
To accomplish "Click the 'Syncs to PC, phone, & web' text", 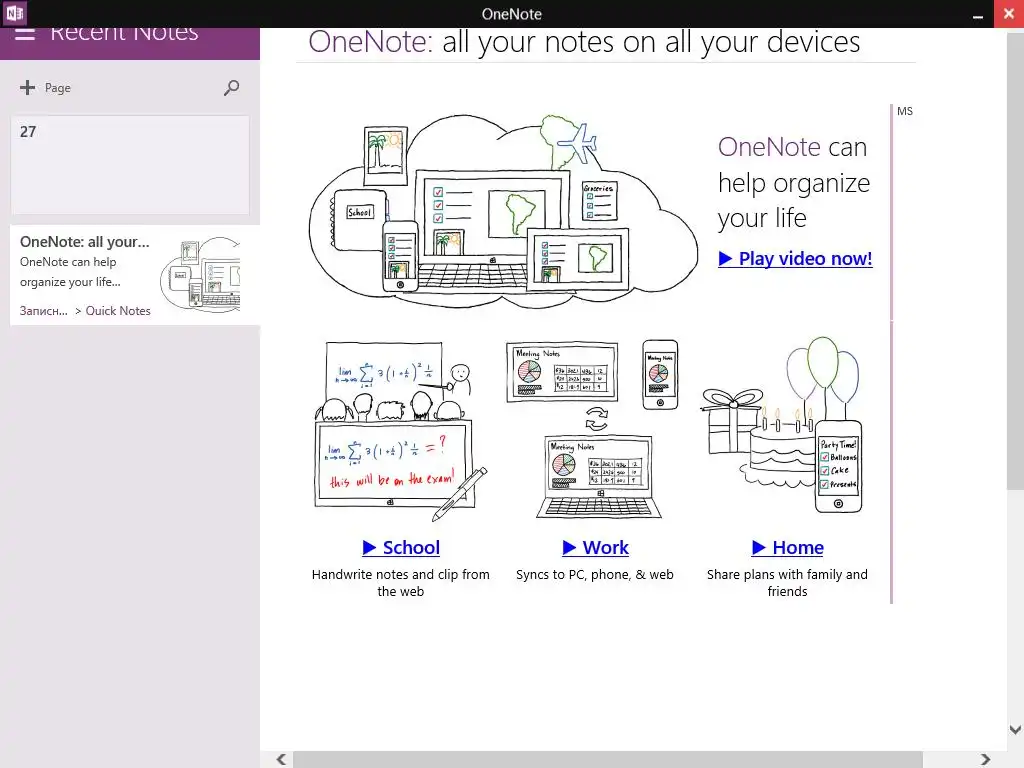I will point(594,575).
